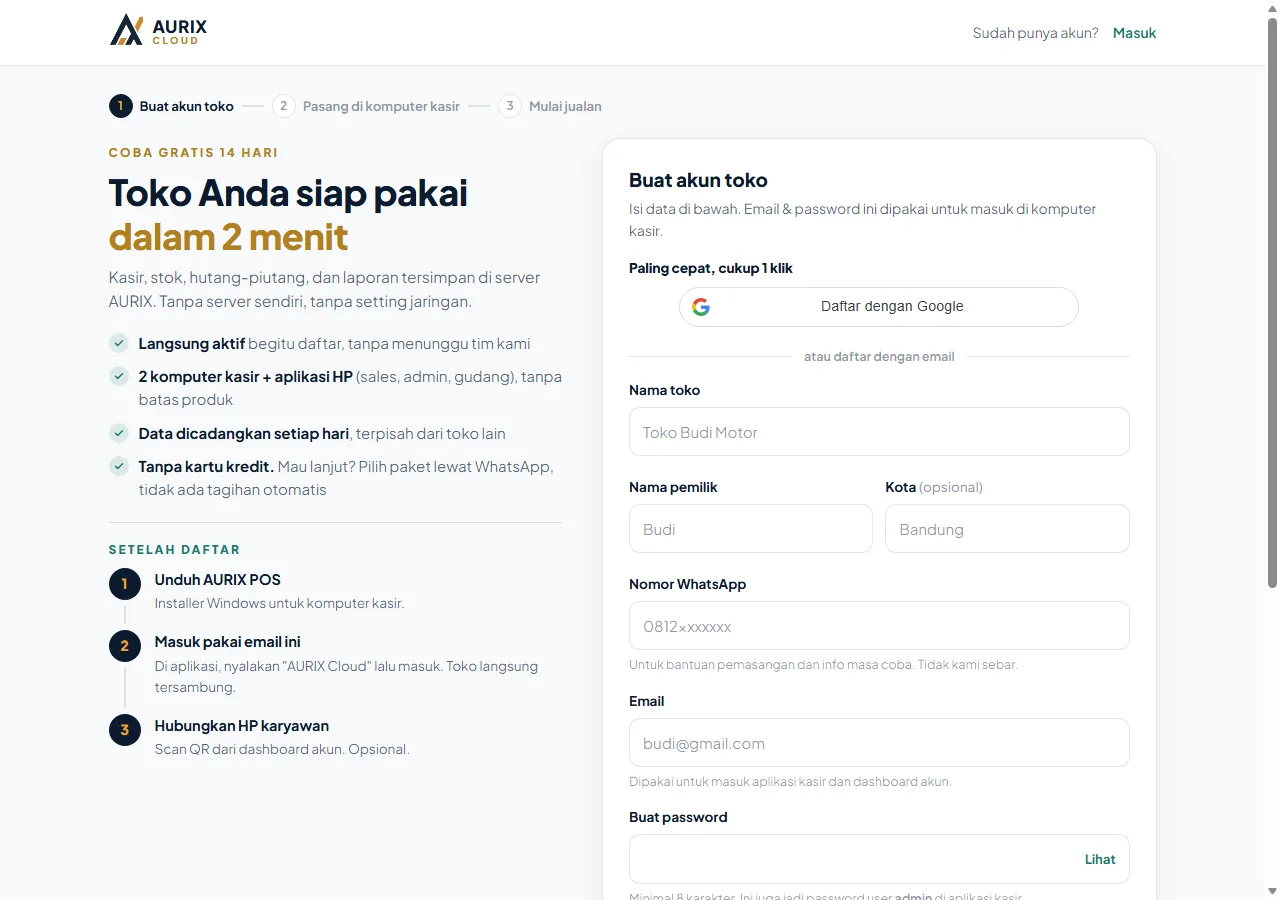Click the step 3 circle for Hubungkan HP karyawan
The height and width of the screenshot is (900, 1280).
[125, 730]
